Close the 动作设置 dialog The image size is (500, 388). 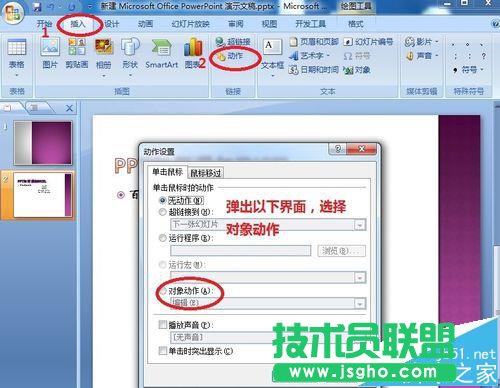pyautogui.click(x=362, y=149)
